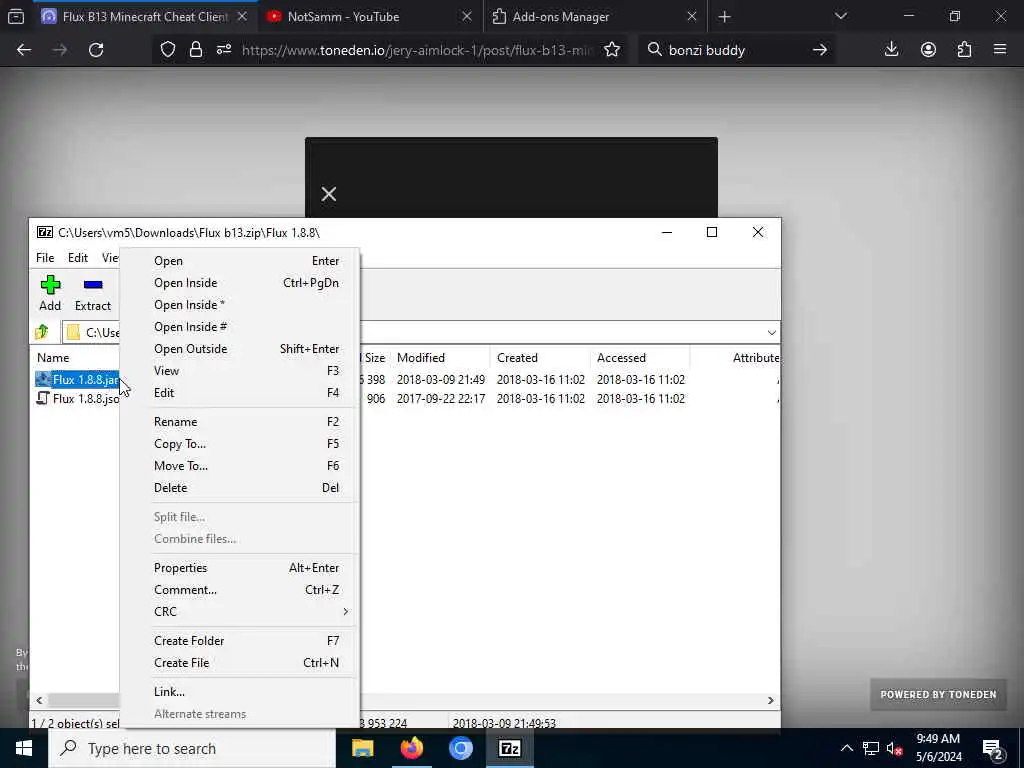Open a new Firefox tab
This screenshot has width=1024, height=768.
[x=724, y=17]
